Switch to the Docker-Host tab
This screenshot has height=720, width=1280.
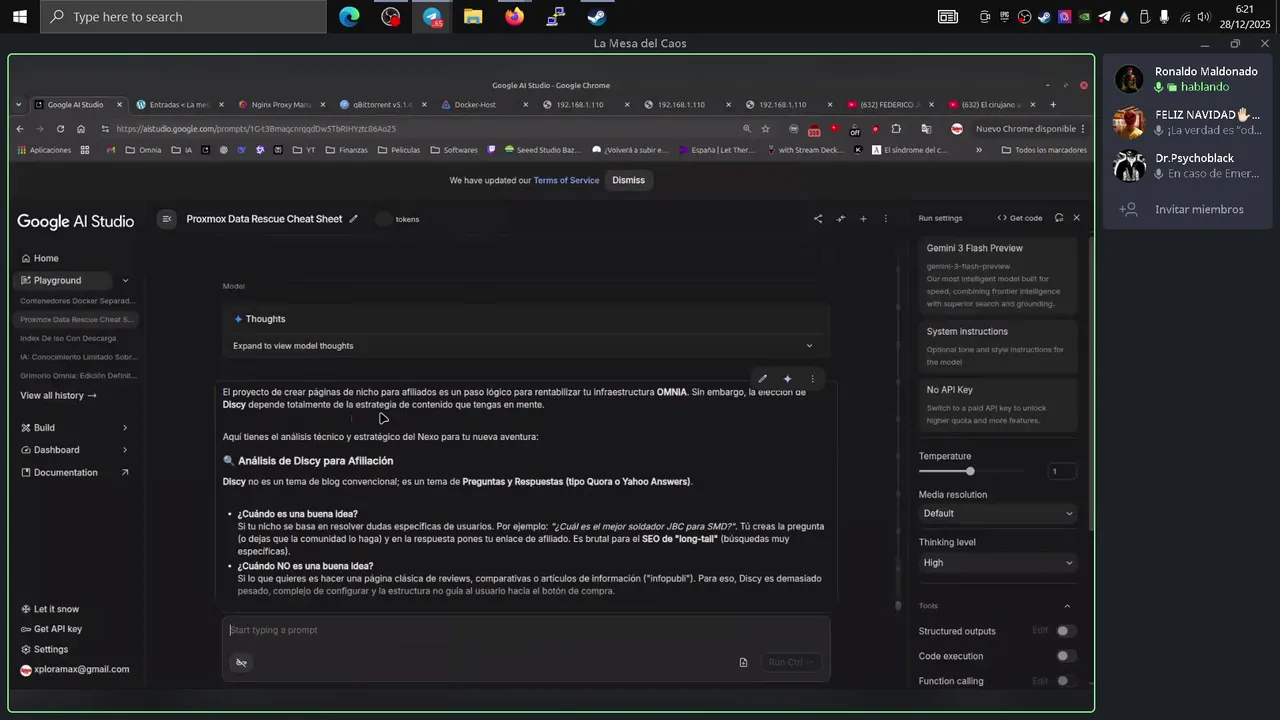[x=482, y=104]
